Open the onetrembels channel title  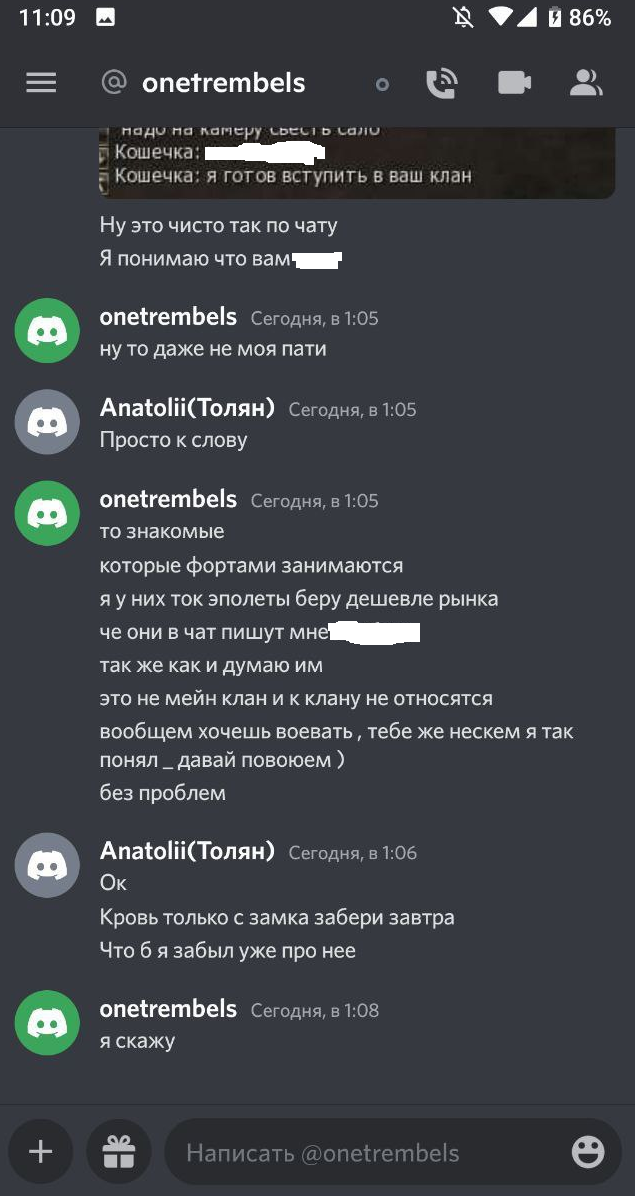(223, 83)
